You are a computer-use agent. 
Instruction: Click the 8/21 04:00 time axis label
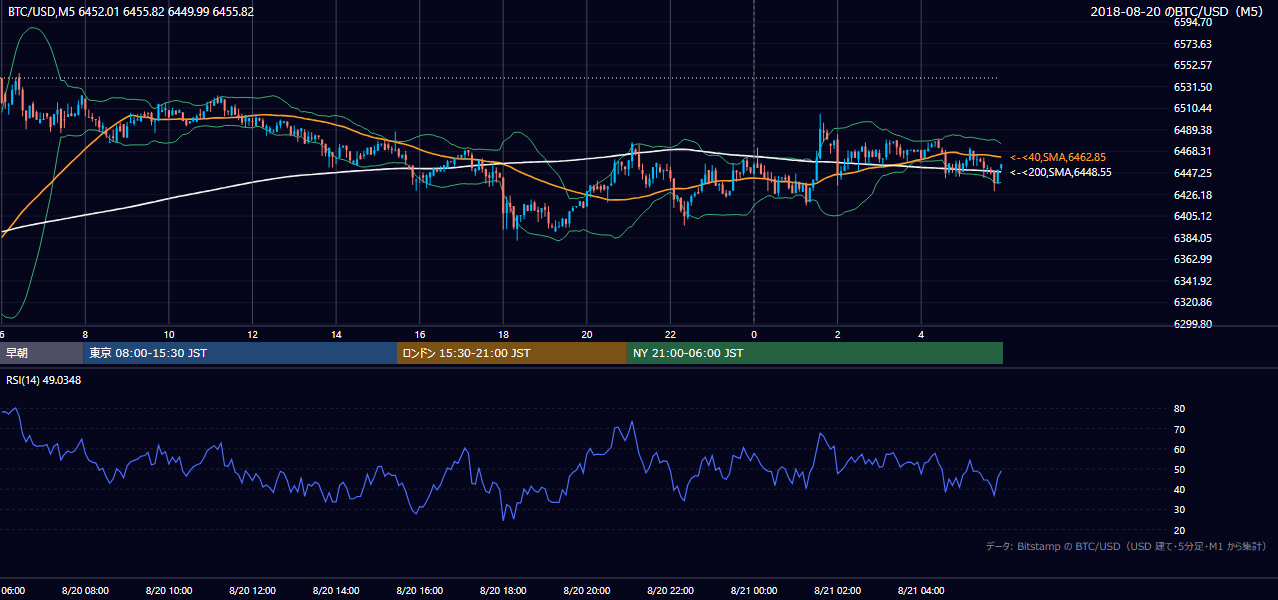point(921,591)
